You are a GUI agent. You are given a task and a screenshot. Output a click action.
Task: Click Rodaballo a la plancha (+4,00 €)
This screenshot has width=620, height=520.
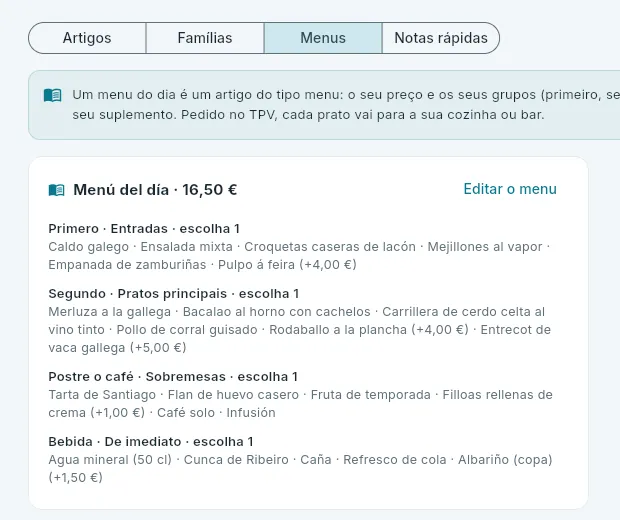[x=369, y=330]
